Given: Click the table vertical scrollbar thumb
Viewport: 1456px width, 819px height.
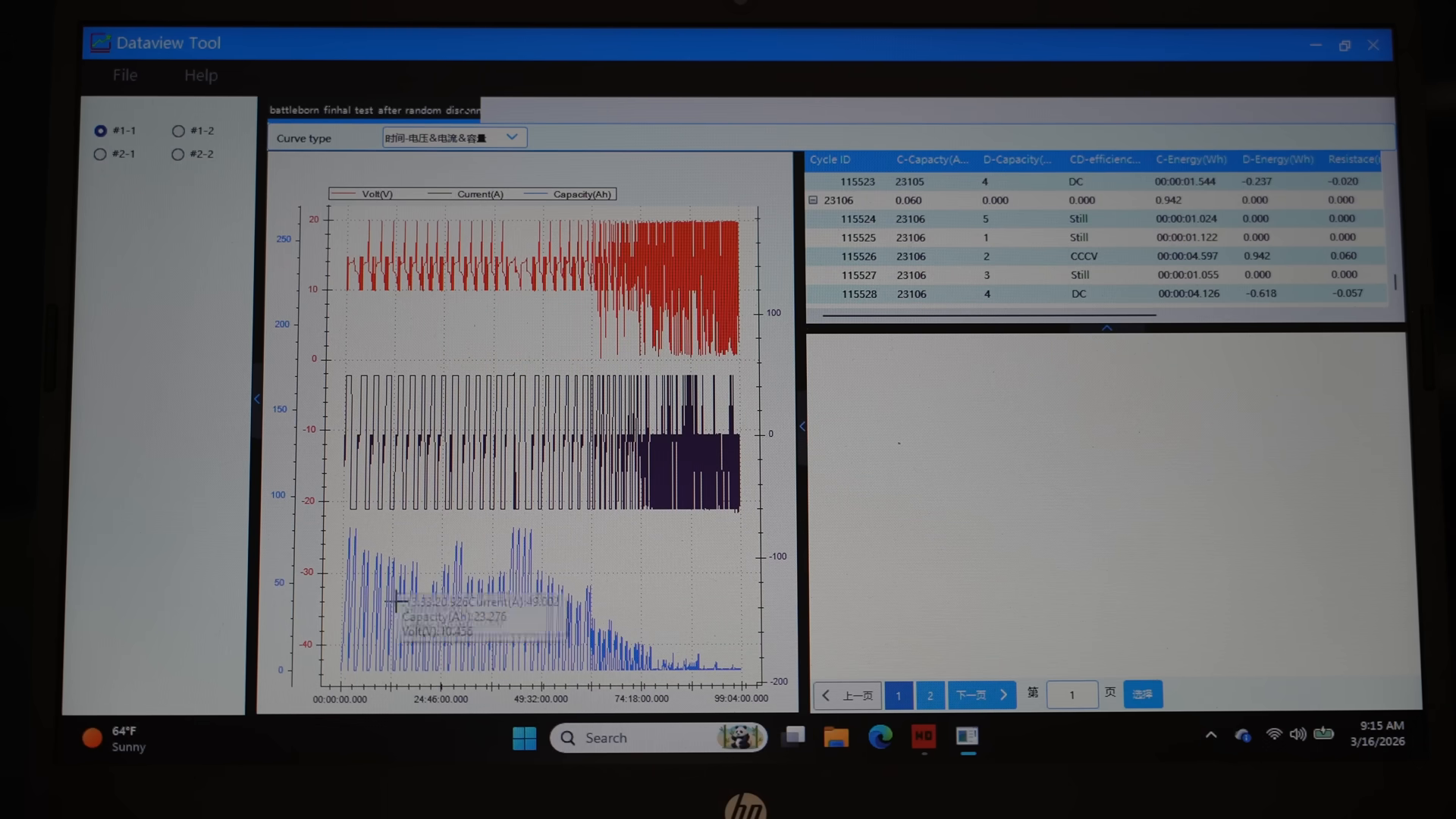Looking at the screenshot, I should pyautogui.click(x=1395, y=281).
